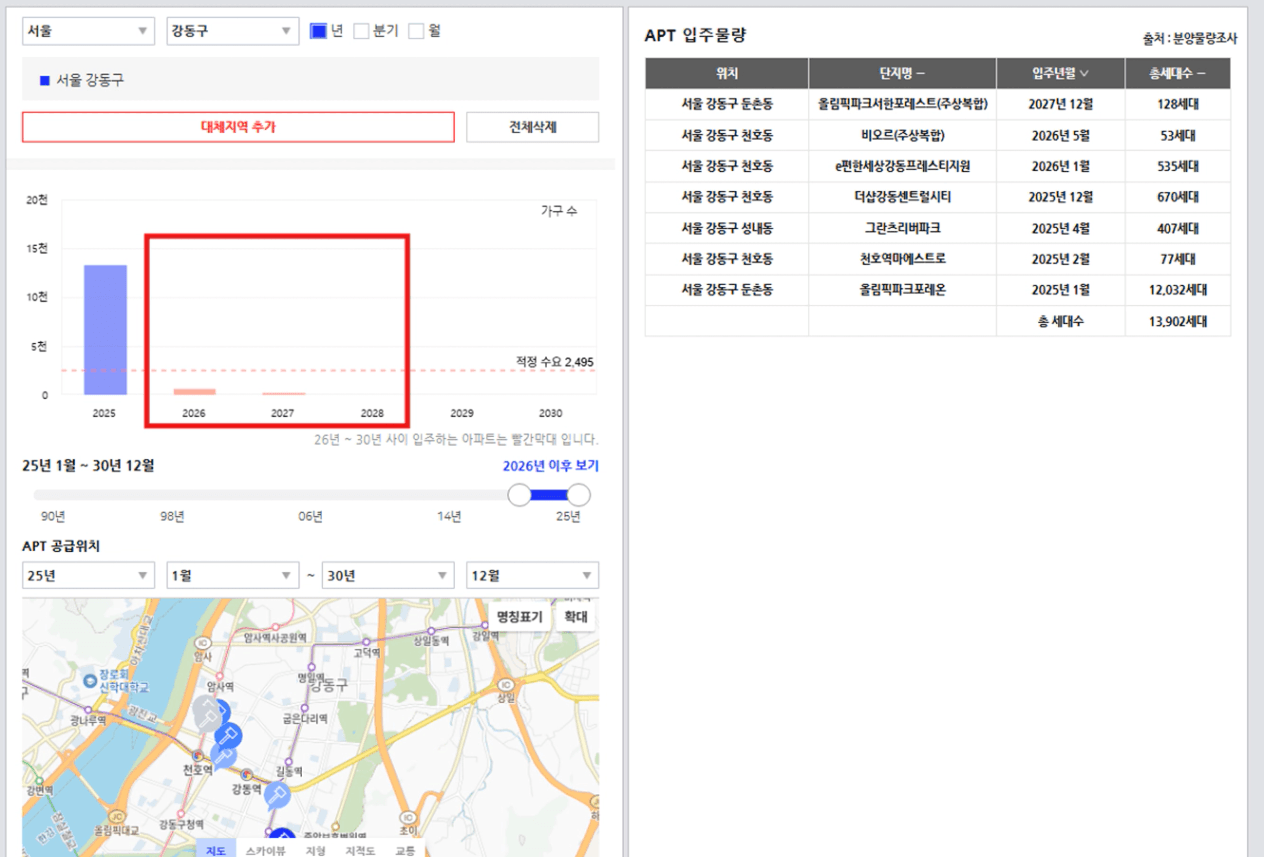This screenshot has width=1264, height=857.
Task: Switch map to 지적도 tab
Action: (359, 850)
